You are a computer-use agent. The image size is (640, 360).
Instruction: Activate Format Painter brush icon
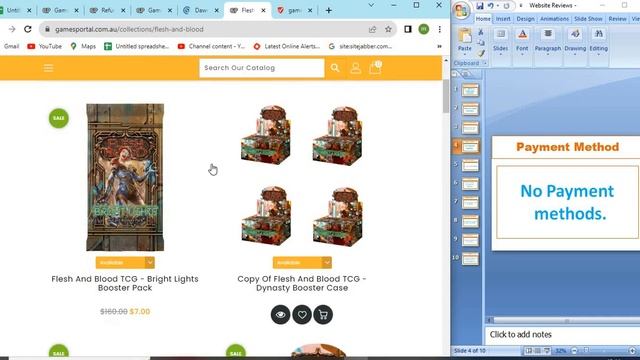click(481, 53)
